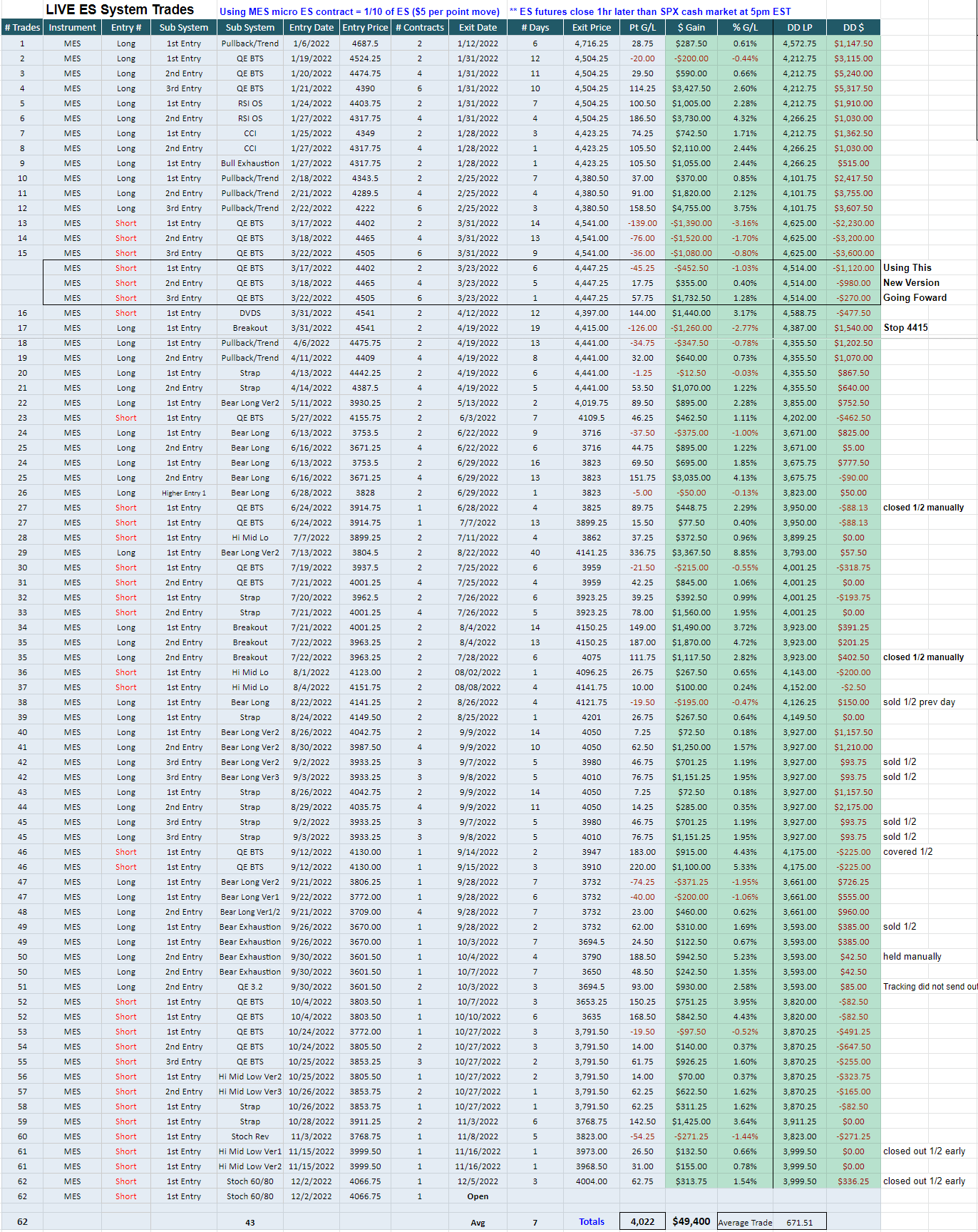Select the '4,022' total points cell

[x=642, y=1222]
